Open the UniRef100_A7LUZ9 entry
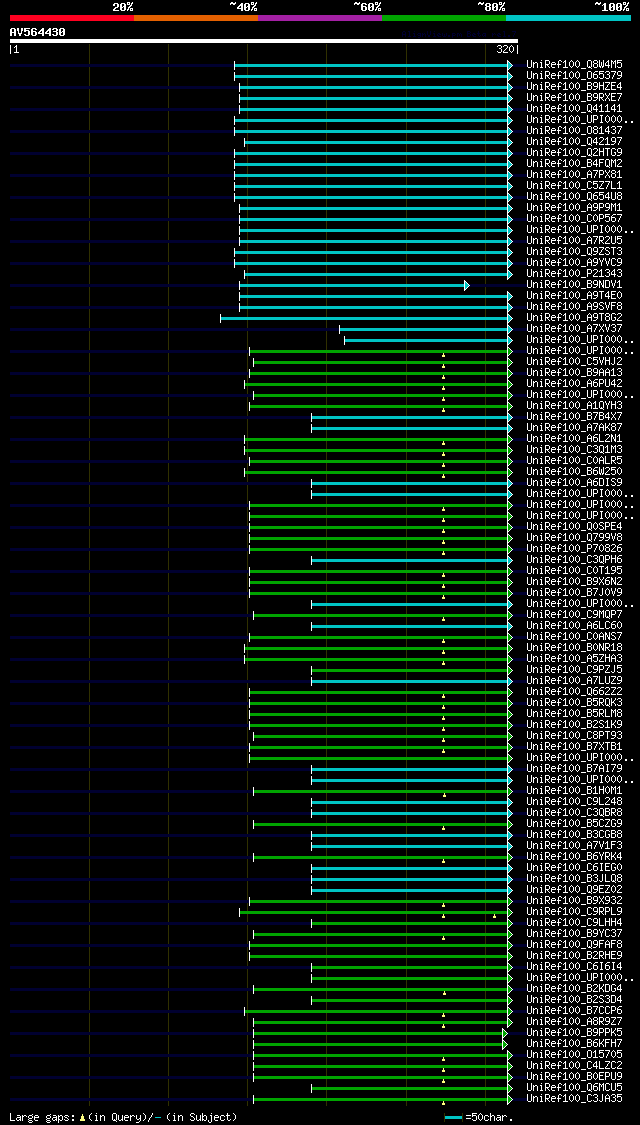The height and width of the screenshot is (1125, 640). [574, 681]
